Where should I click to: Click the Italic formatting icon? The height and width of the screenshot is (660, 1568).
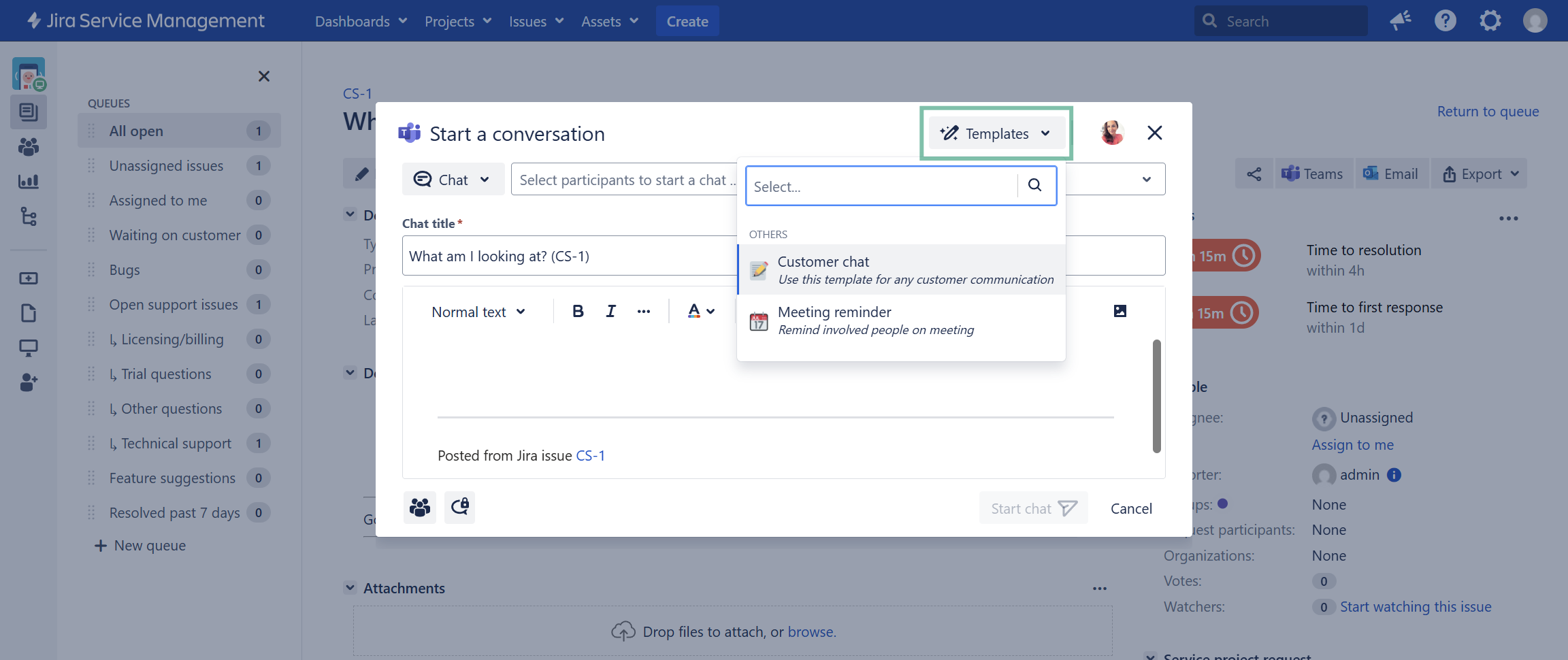pyautogui.click(x=610, y=312)
